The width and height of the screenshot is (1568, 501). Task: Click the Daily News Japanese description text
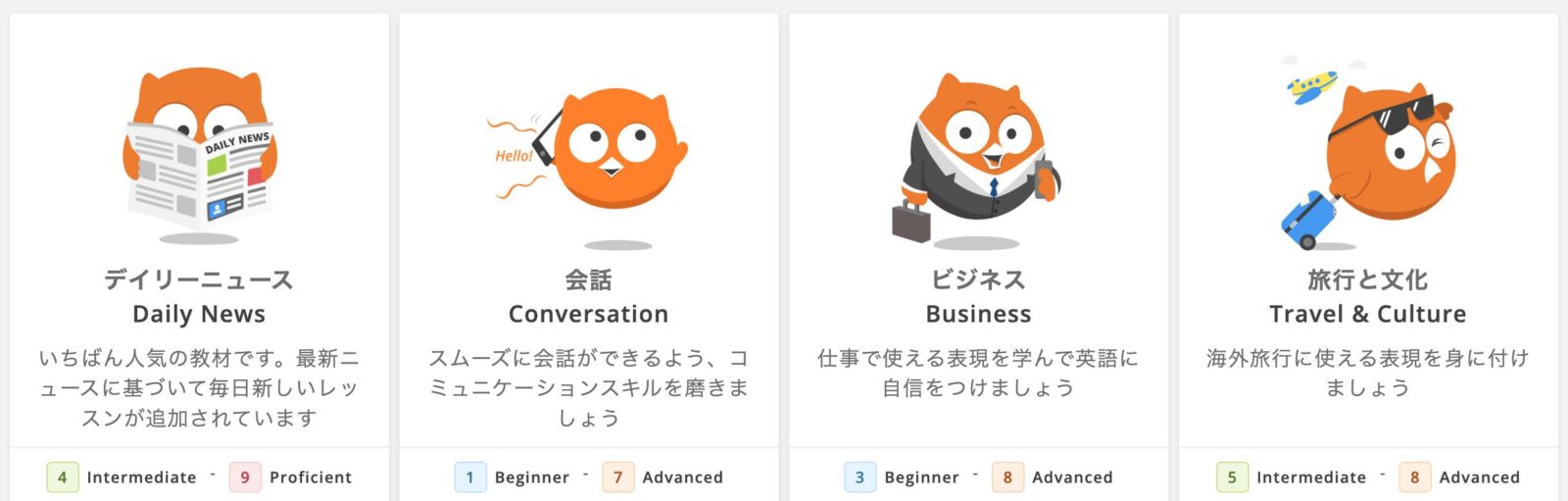199,388
